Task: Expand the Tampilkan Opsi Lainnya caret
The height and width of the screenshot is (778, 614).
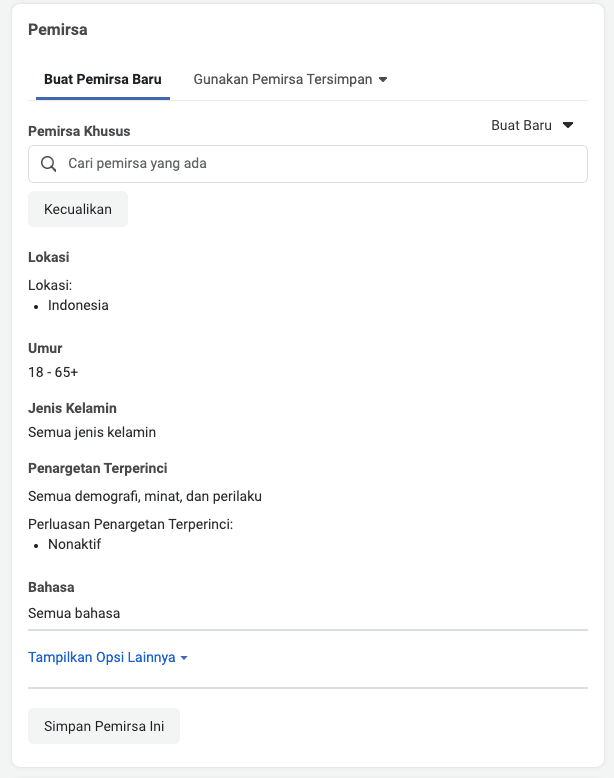Action: 184,658
